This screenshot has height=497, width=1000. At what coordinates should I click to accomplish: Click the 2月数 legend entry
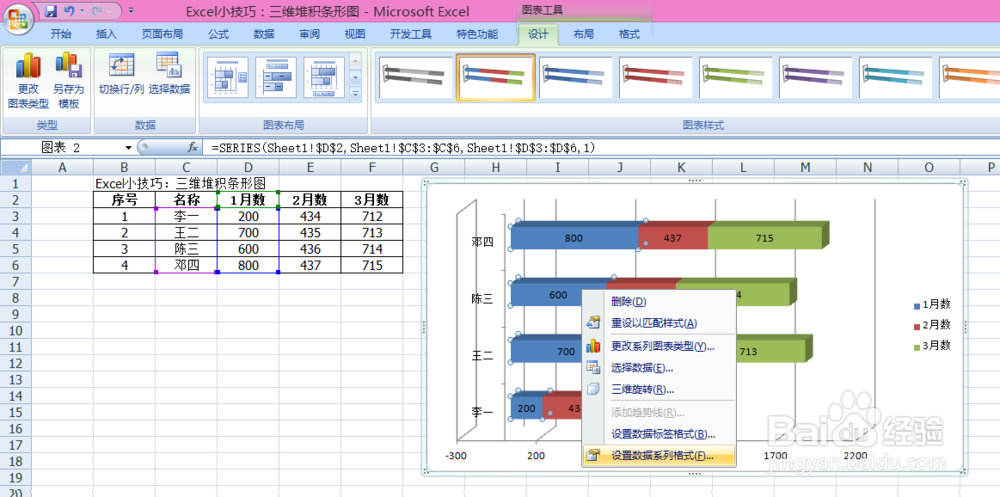tap(932, 325)
